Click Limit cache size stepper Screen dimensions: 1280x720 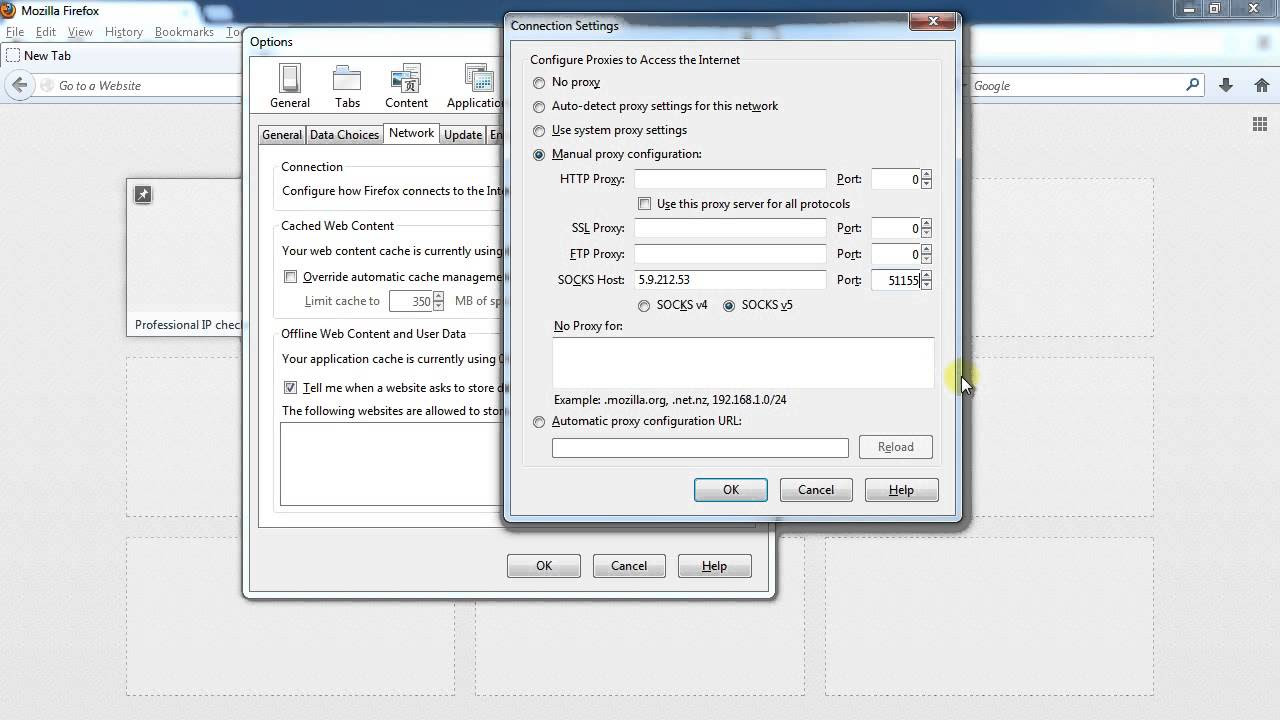[438, 301]
